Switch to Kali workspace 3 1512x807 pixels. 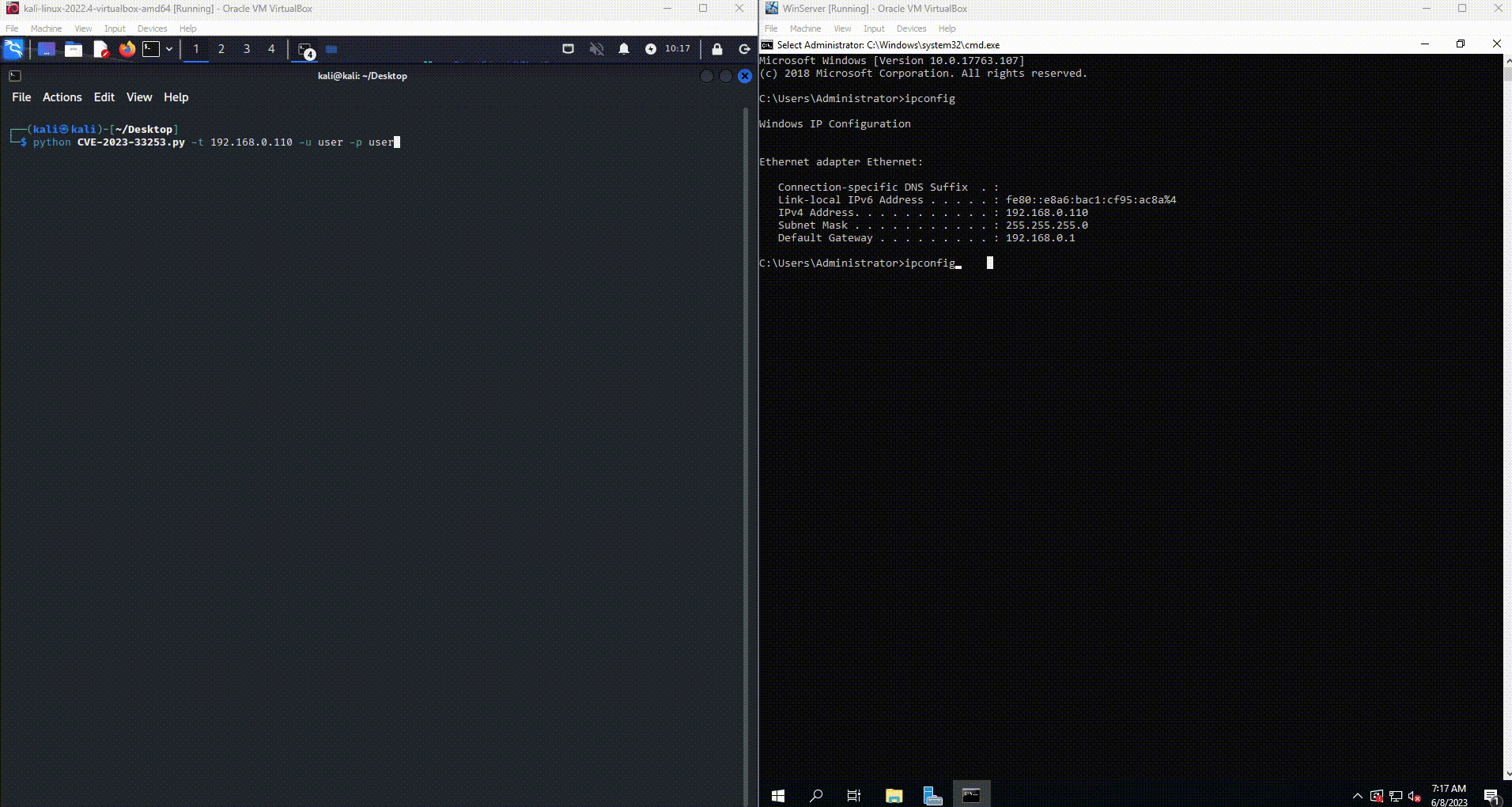point(247,49)
